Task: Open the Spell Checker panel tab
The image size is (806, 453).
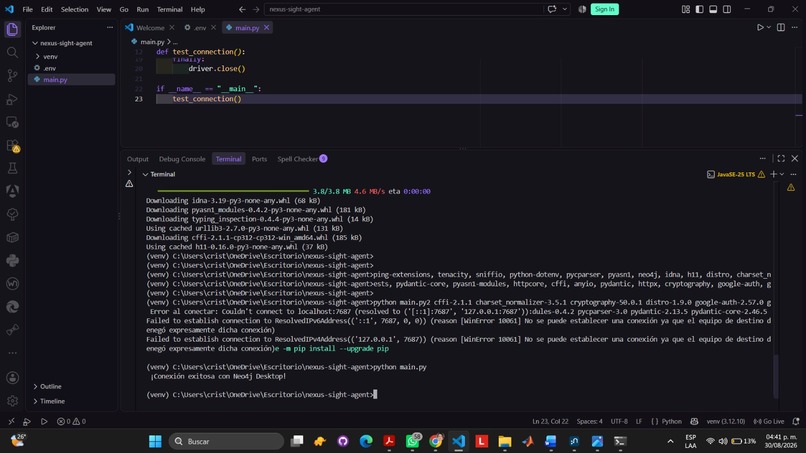Action: tap(302, 159)
